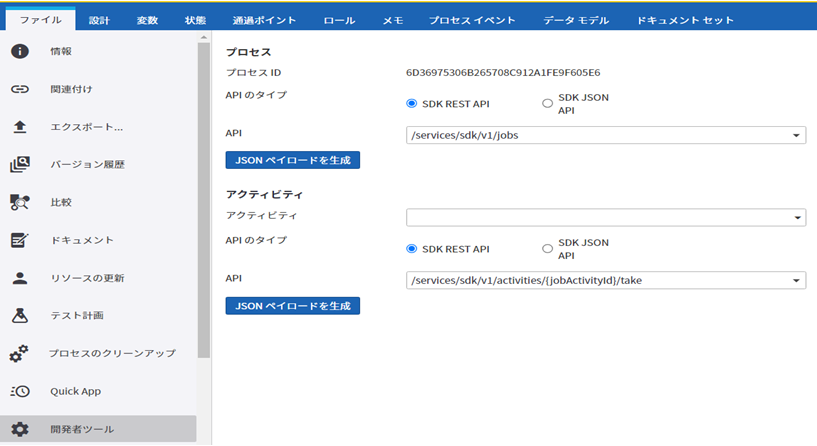
Task: Switch to the ファイル tab
Action: [x=41, y=20]
